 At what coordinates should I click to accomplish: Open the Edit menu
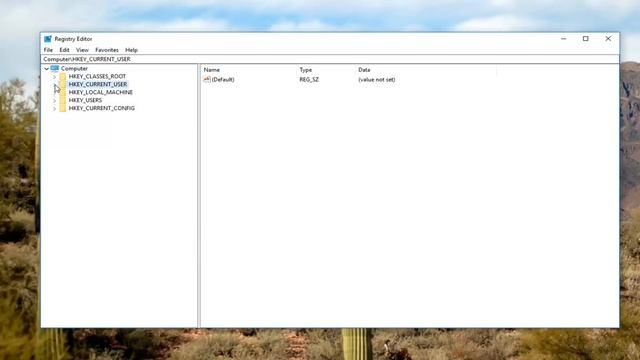64,50
